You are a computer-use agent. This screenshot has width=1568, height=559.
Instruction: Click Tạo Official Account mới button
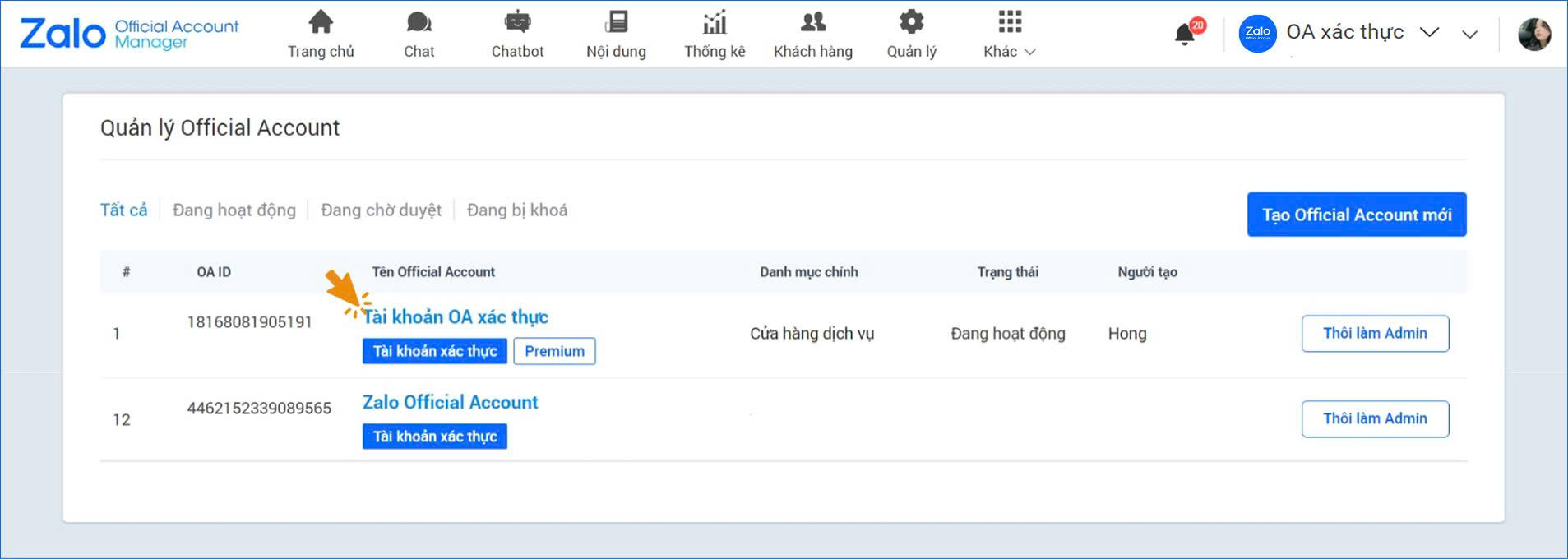[1356, 215]
